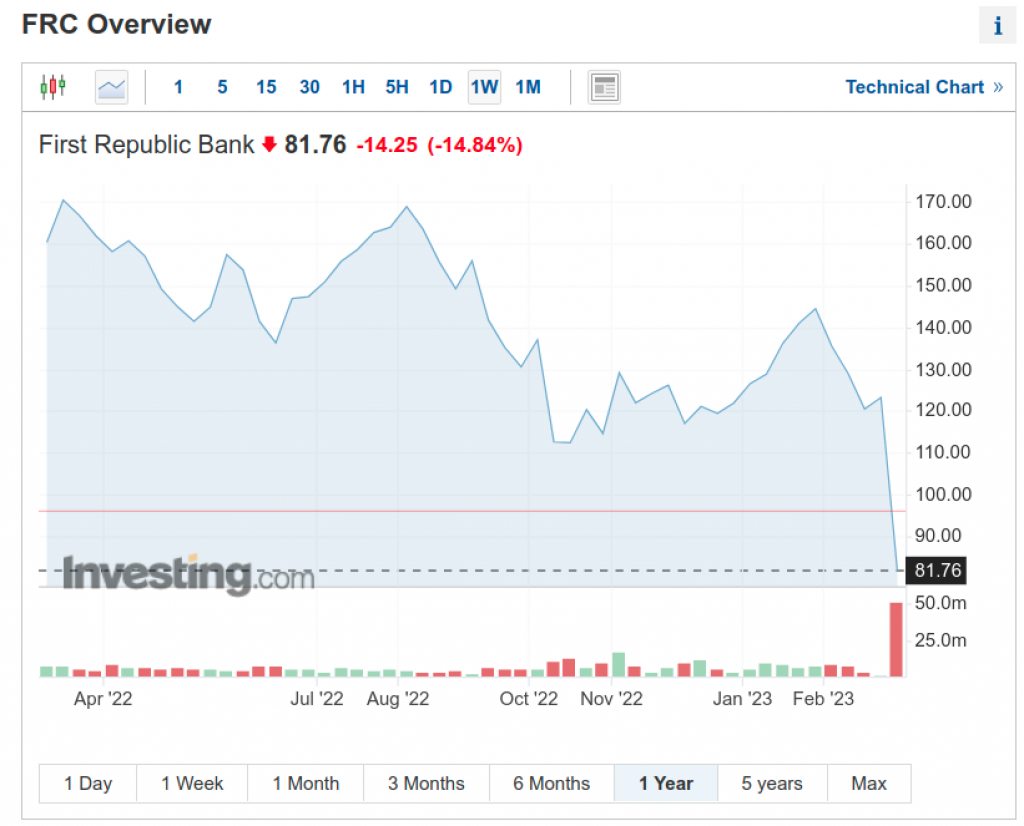
Task: Show the 5 years time range
Action: (x=773, y=783)
